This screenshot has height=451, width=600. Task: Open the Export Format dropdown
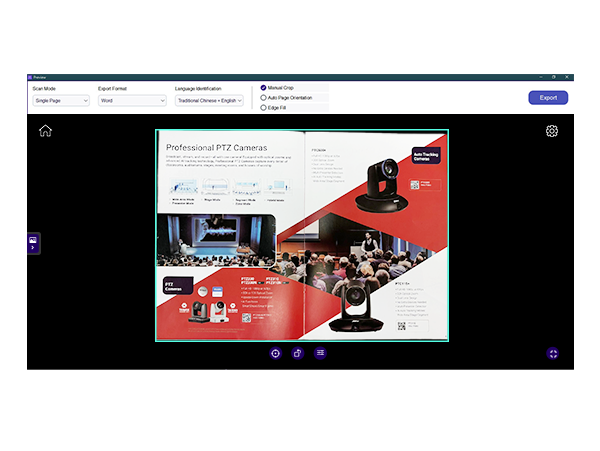[x=131, y=101]
